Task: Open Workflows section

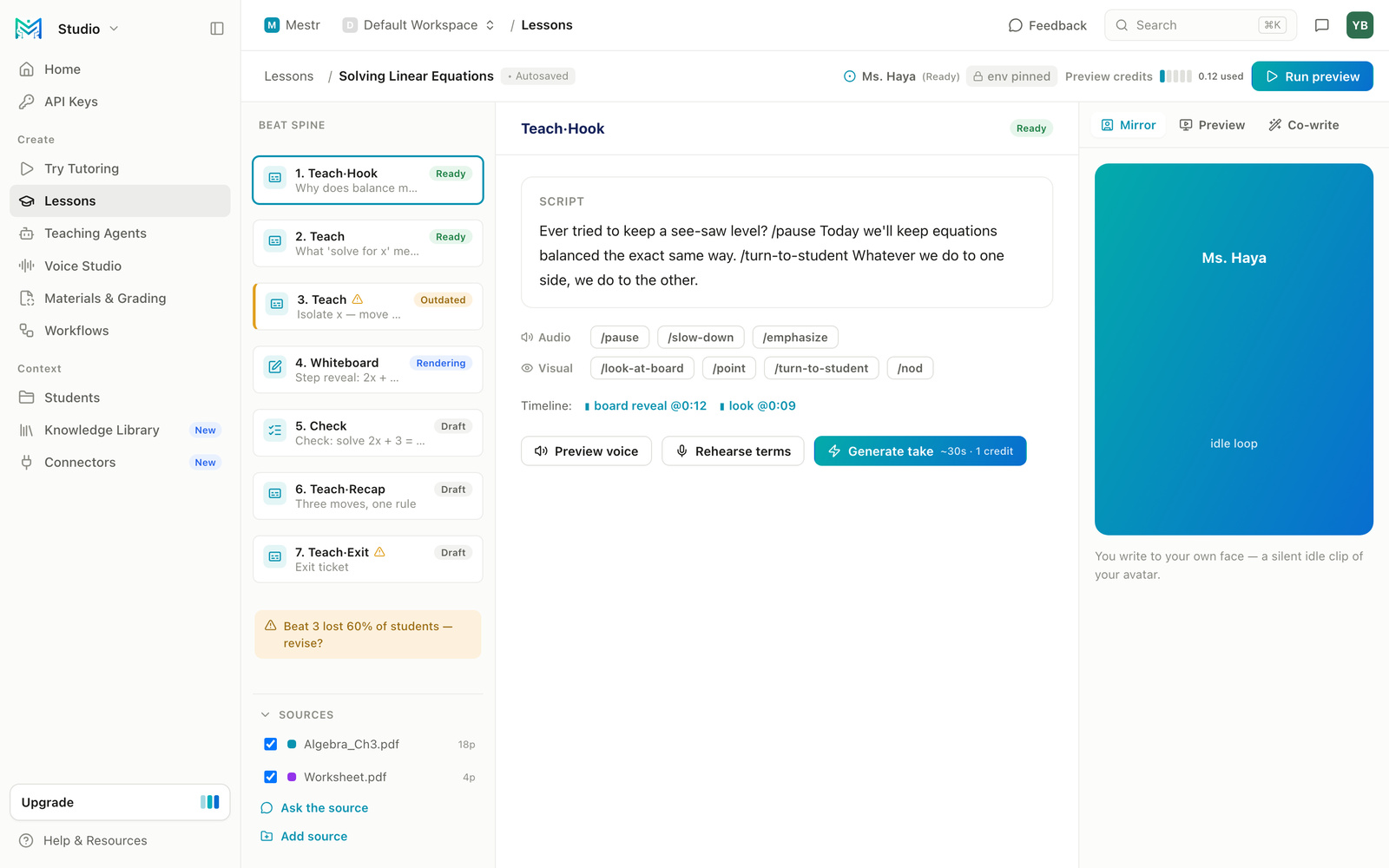Action: [x=120, y=331]
